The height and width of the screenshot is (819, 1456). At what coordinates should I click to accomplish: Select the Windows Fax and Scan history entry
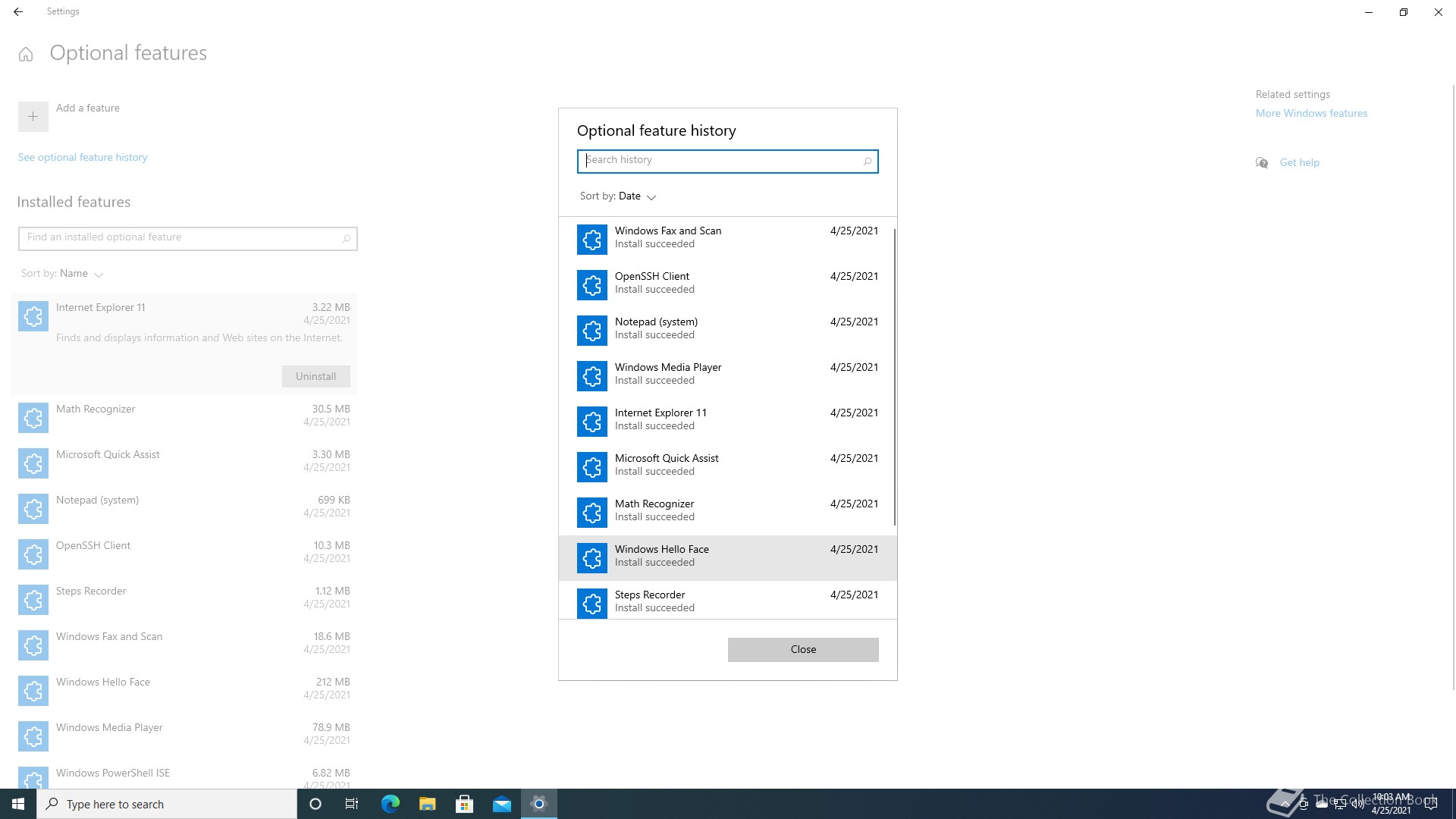pyautogui.click(x=727, y=239)
